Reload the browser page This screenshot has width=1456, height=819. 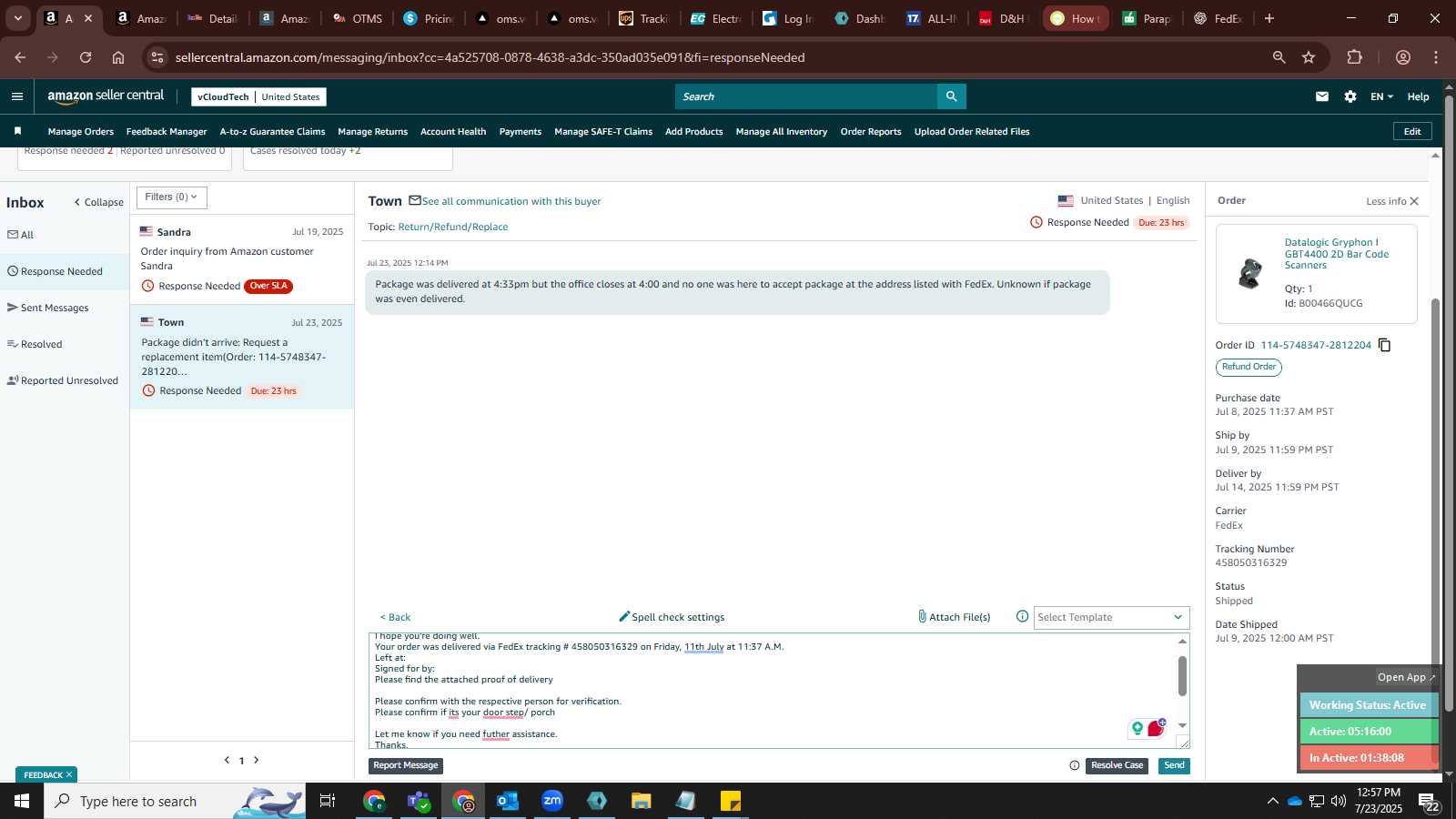tap(86, 57)
